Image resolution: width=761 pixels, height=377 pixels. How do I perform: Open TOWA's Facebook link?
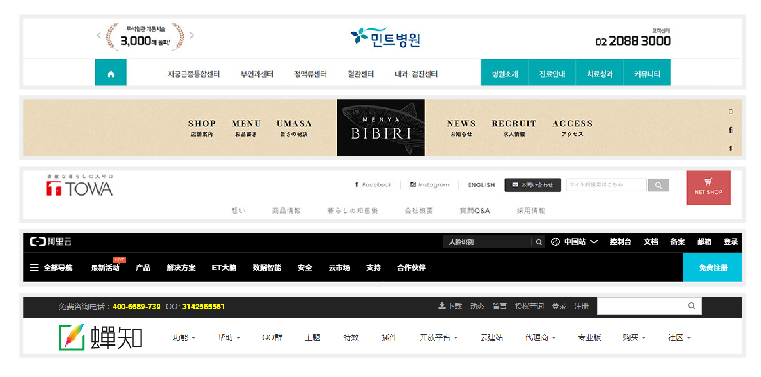pyautogui.click(x=373, y=185)
